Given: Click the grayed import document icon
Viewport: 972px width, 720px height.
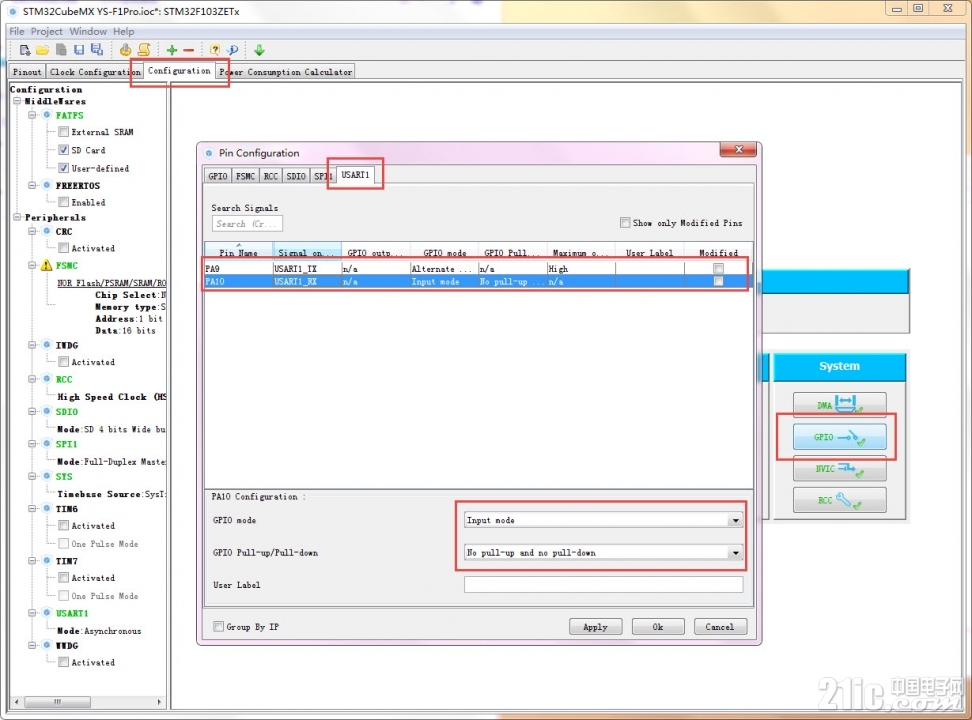Looking at the screenshot, I should [x=61, y=50].
